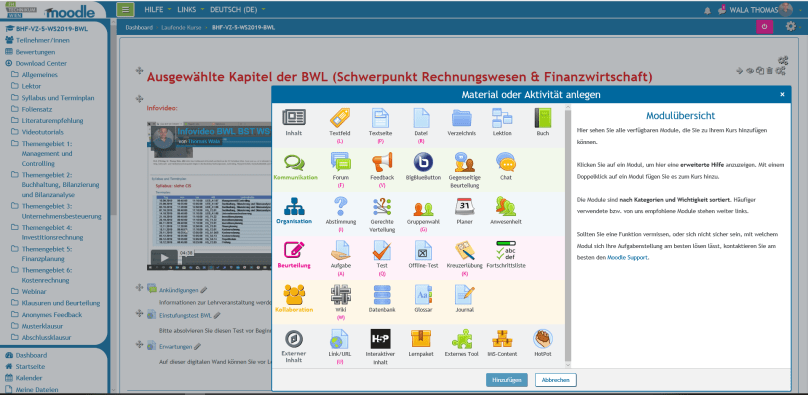Choose the Gruppenwahl module icon

(x=423, y=208)
